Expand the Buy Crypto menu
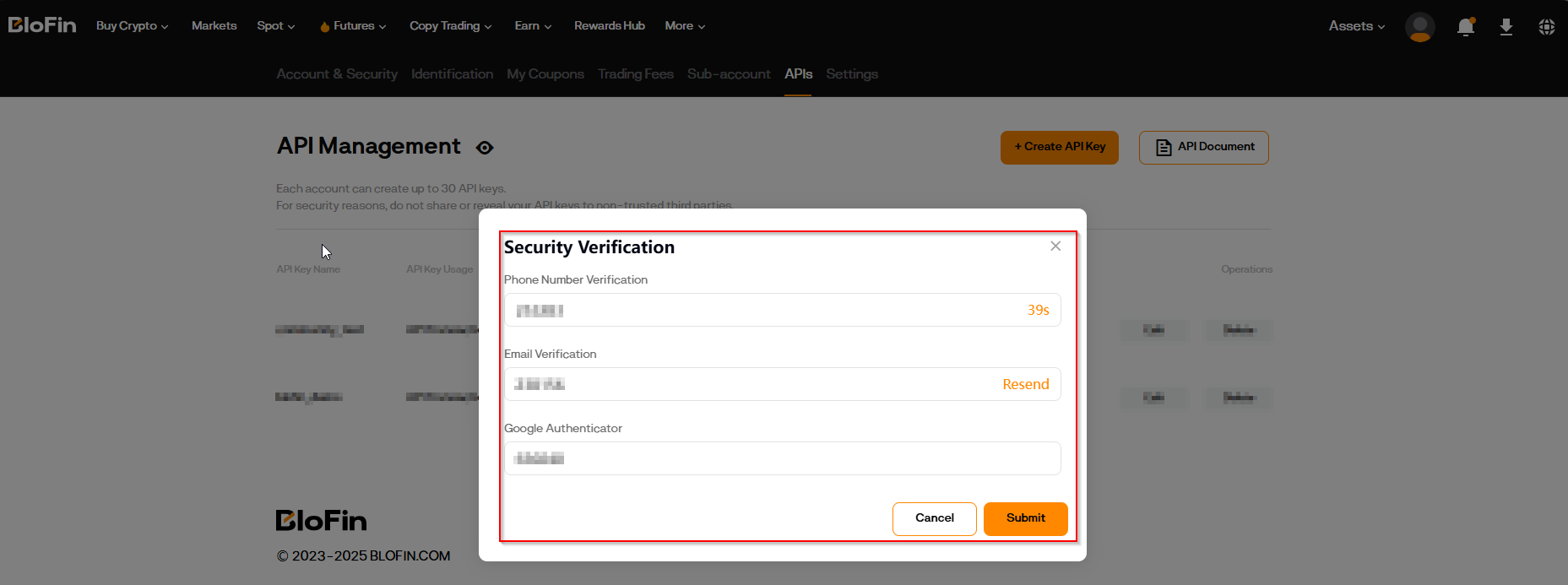 (132, 26)
